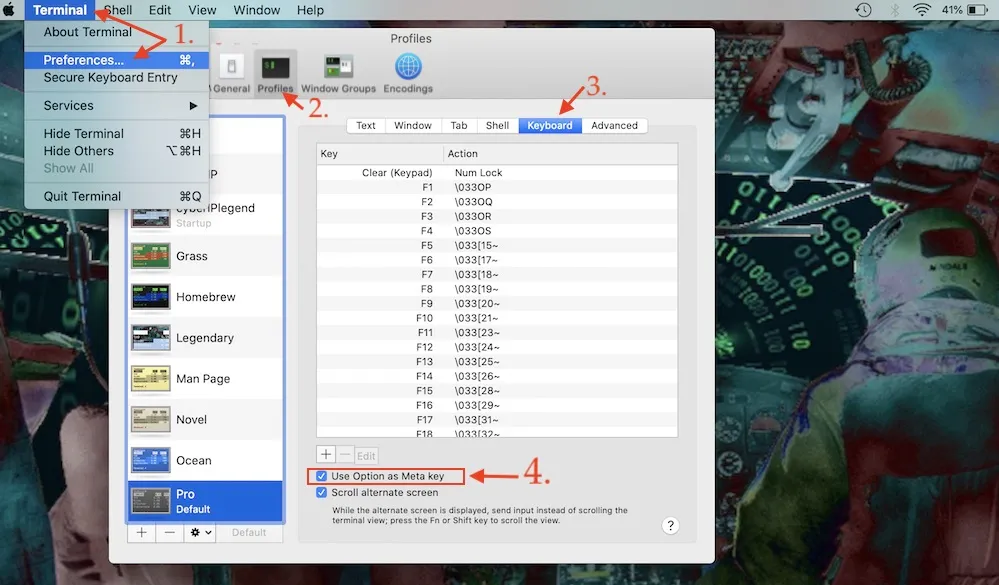999x585 pixels.
Task: Switch to the Window tab
Action: (x=413, y=126)
